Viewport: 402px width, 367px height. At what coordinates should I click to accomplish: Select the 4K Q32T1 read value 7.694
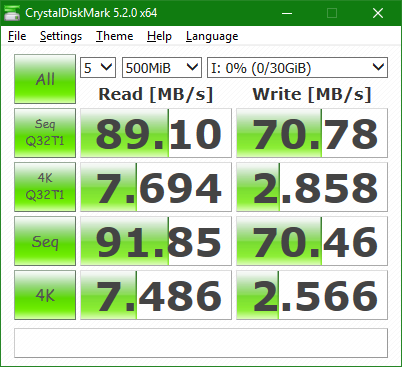tap(156, 187)
